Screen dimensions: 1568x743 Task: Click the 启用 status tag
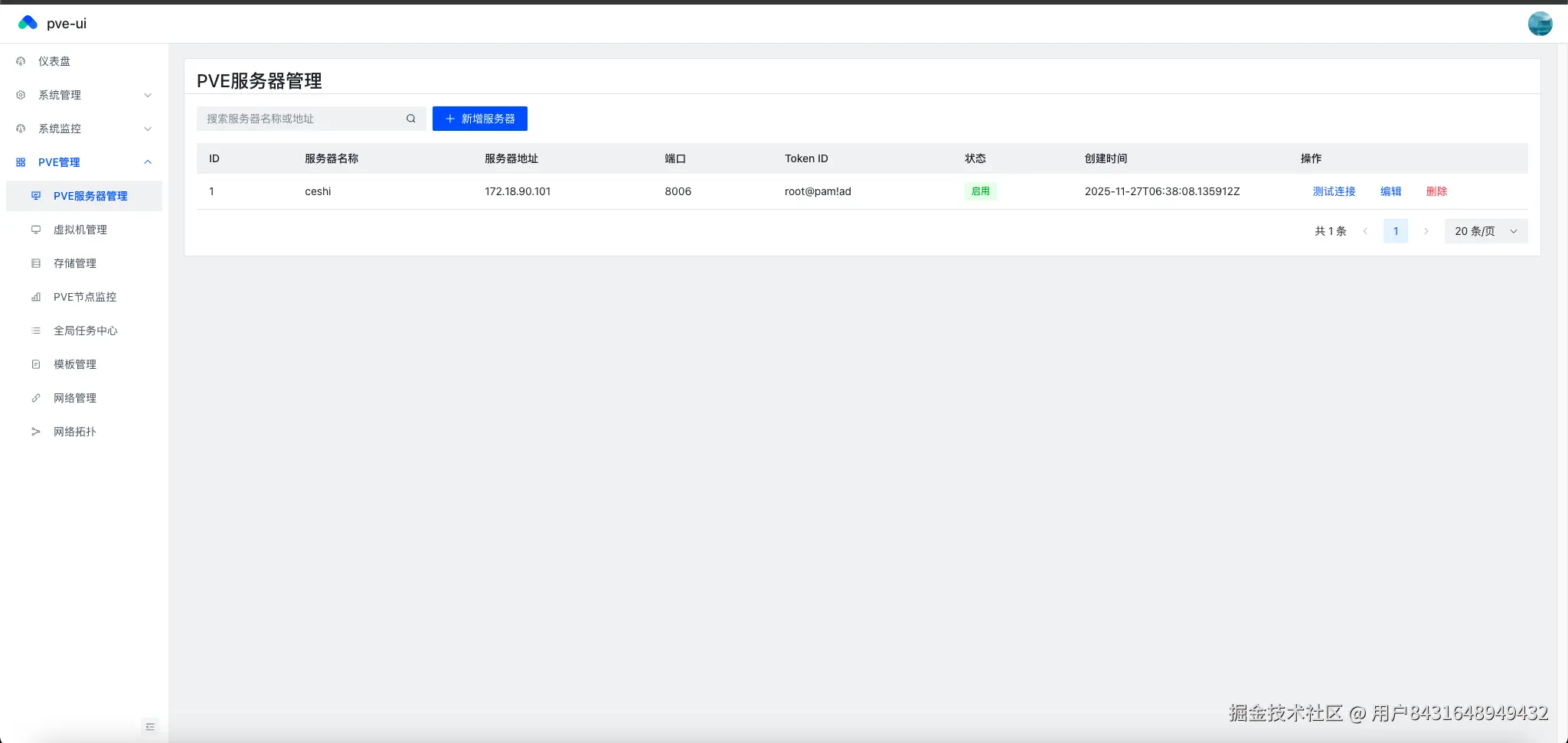click(x=981, y=191)
